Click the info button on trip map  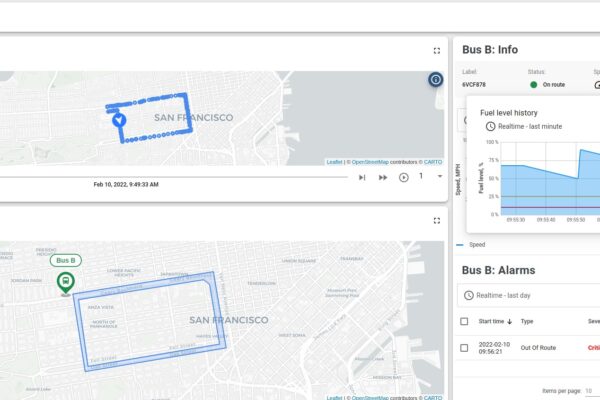[x=435, y=80]
